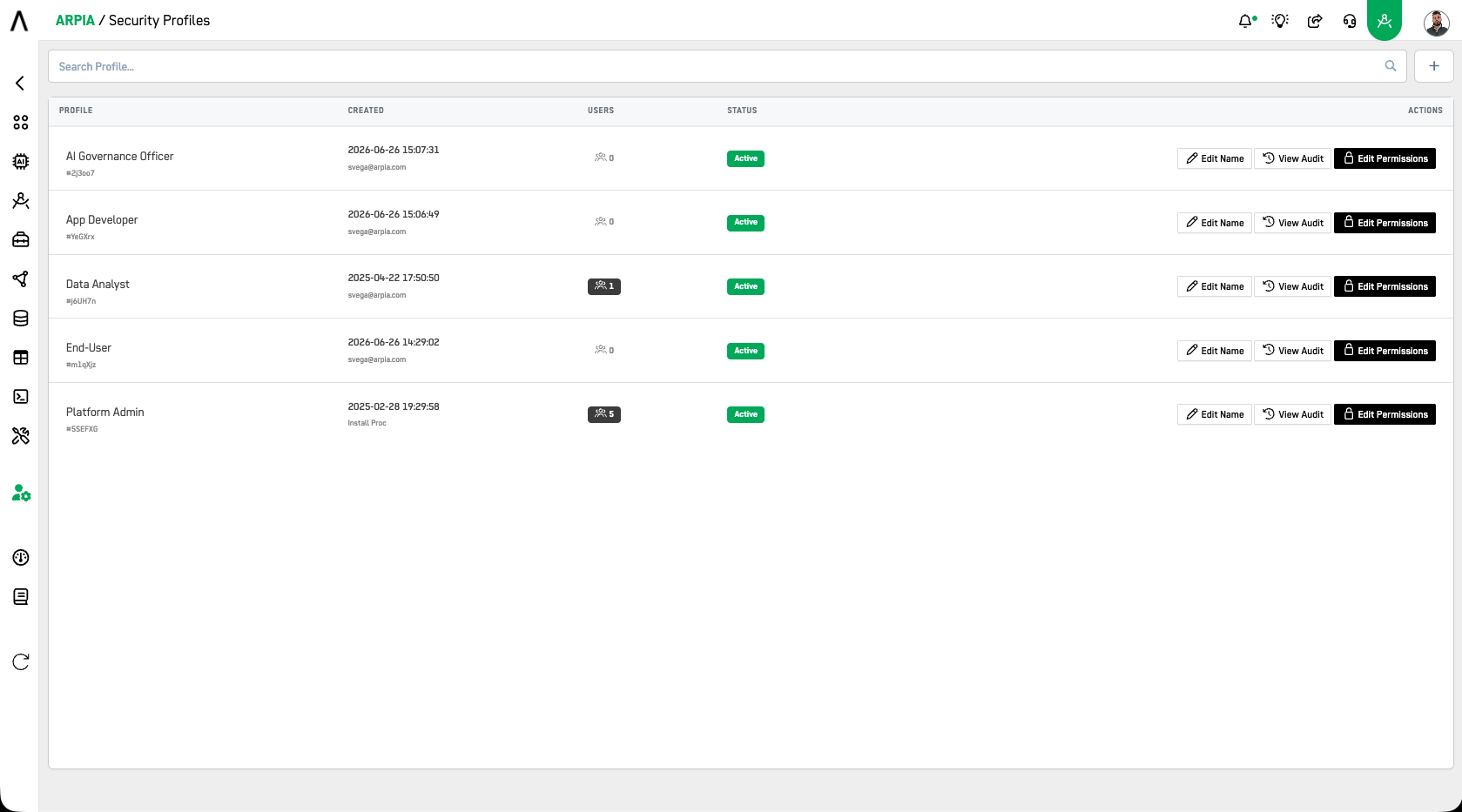Click created date 2025-02-28 19:29:58
The image size is (1462, 812).
tap(394, 406)
